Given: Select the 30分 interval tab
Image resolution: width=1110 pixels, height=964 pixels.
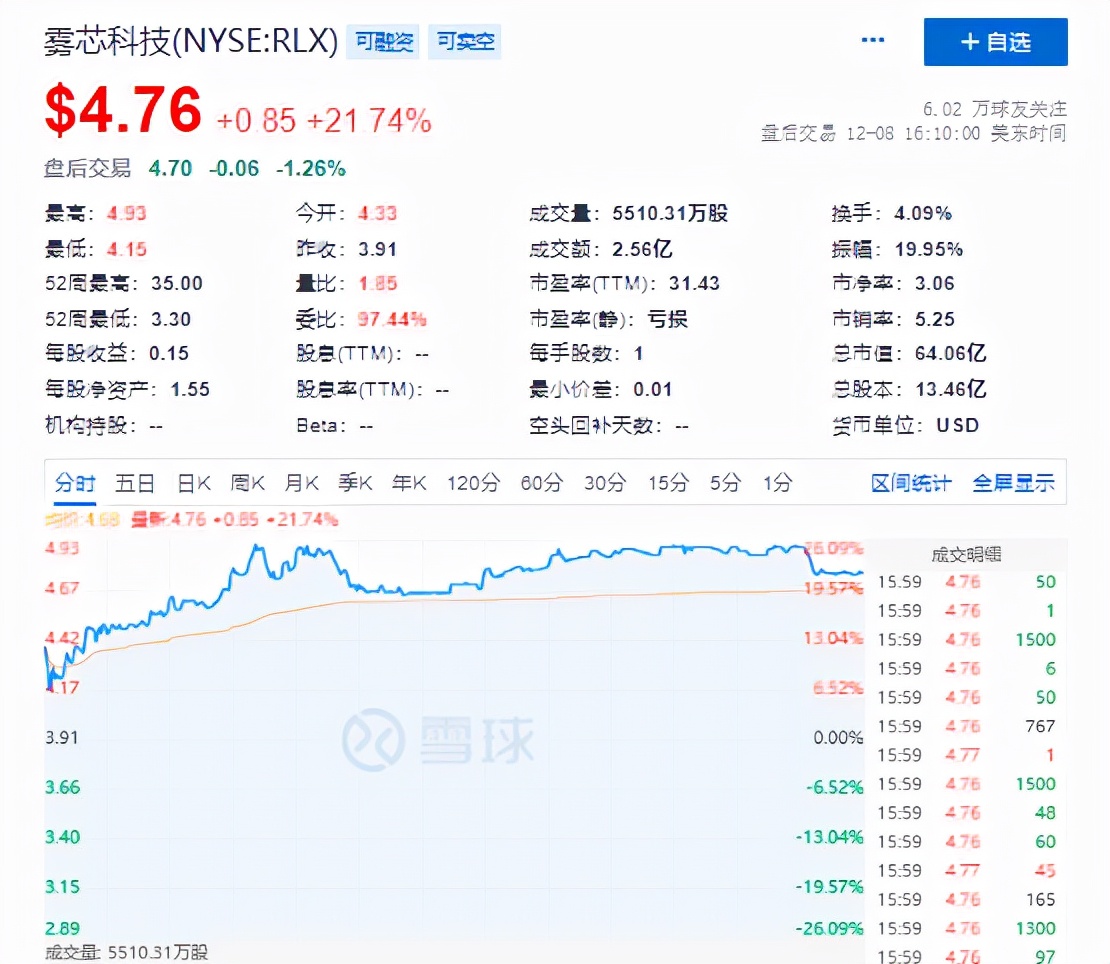Looking at the screenshot, I should [605, 483].
